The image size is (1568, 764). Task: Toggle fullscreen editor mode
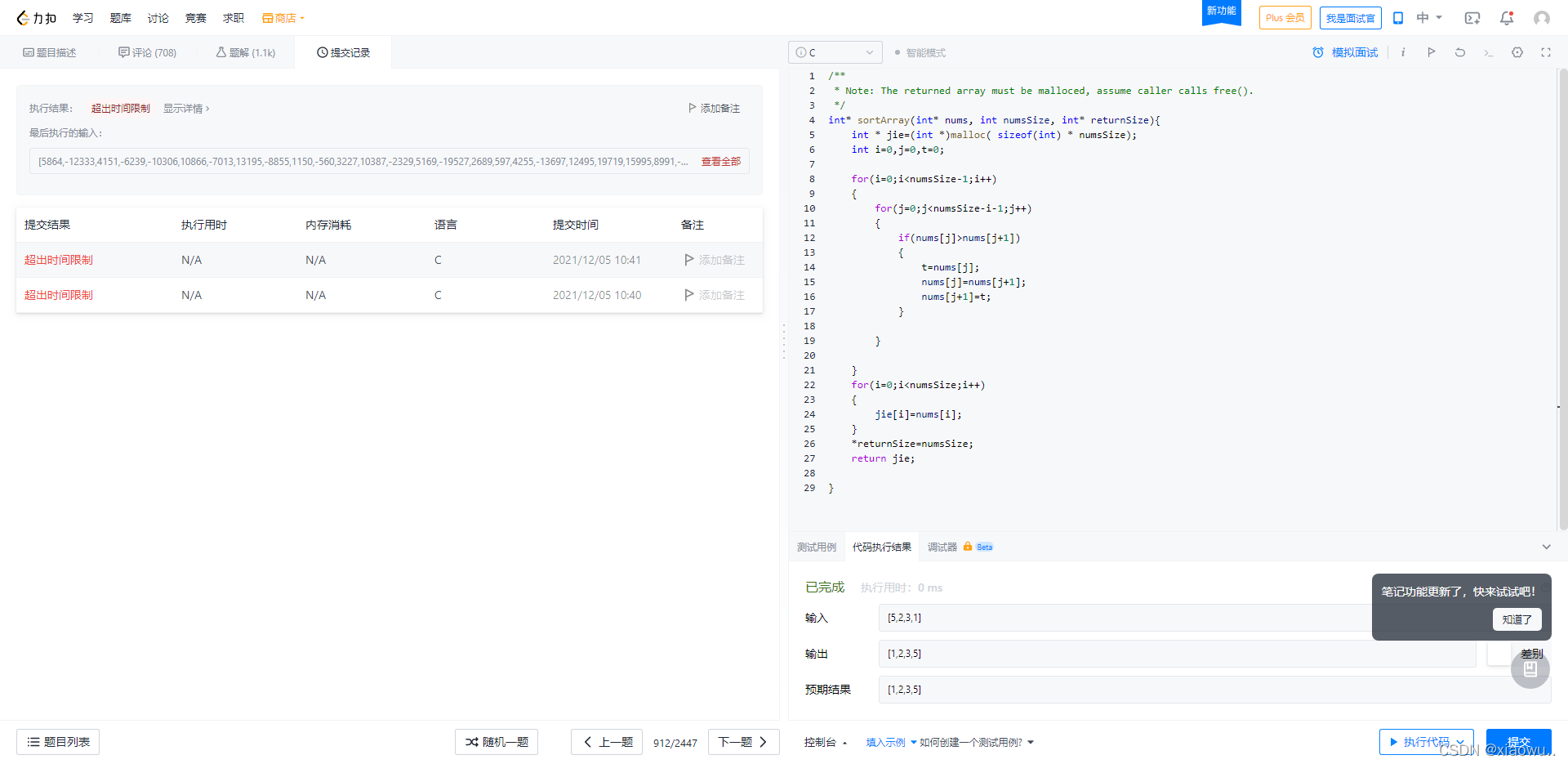(x=1546, y=52)
